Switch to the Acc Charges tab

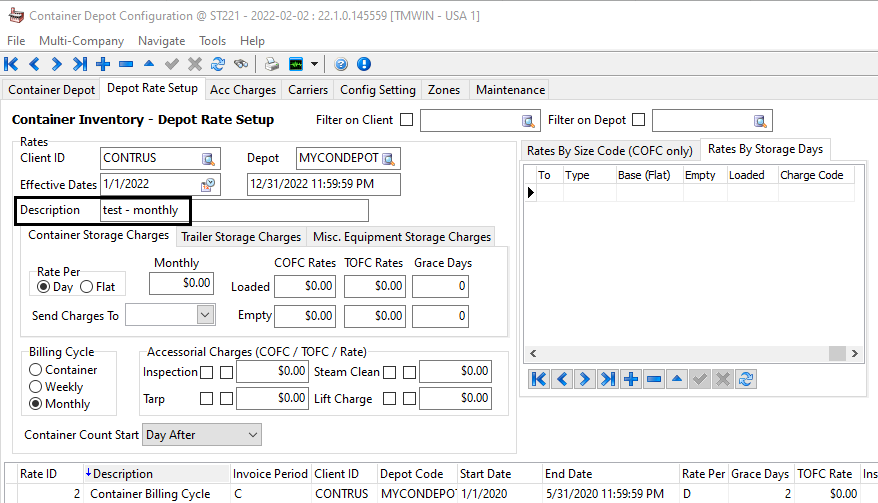pos(242,89)
